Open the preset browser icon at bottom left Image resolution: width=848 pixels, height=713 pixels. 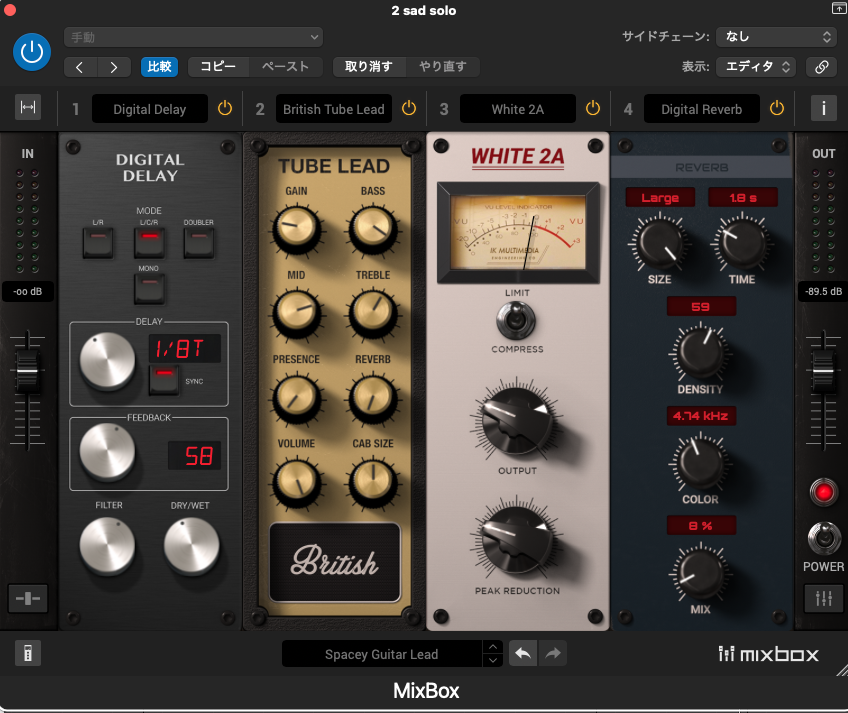tap(28, 653)
